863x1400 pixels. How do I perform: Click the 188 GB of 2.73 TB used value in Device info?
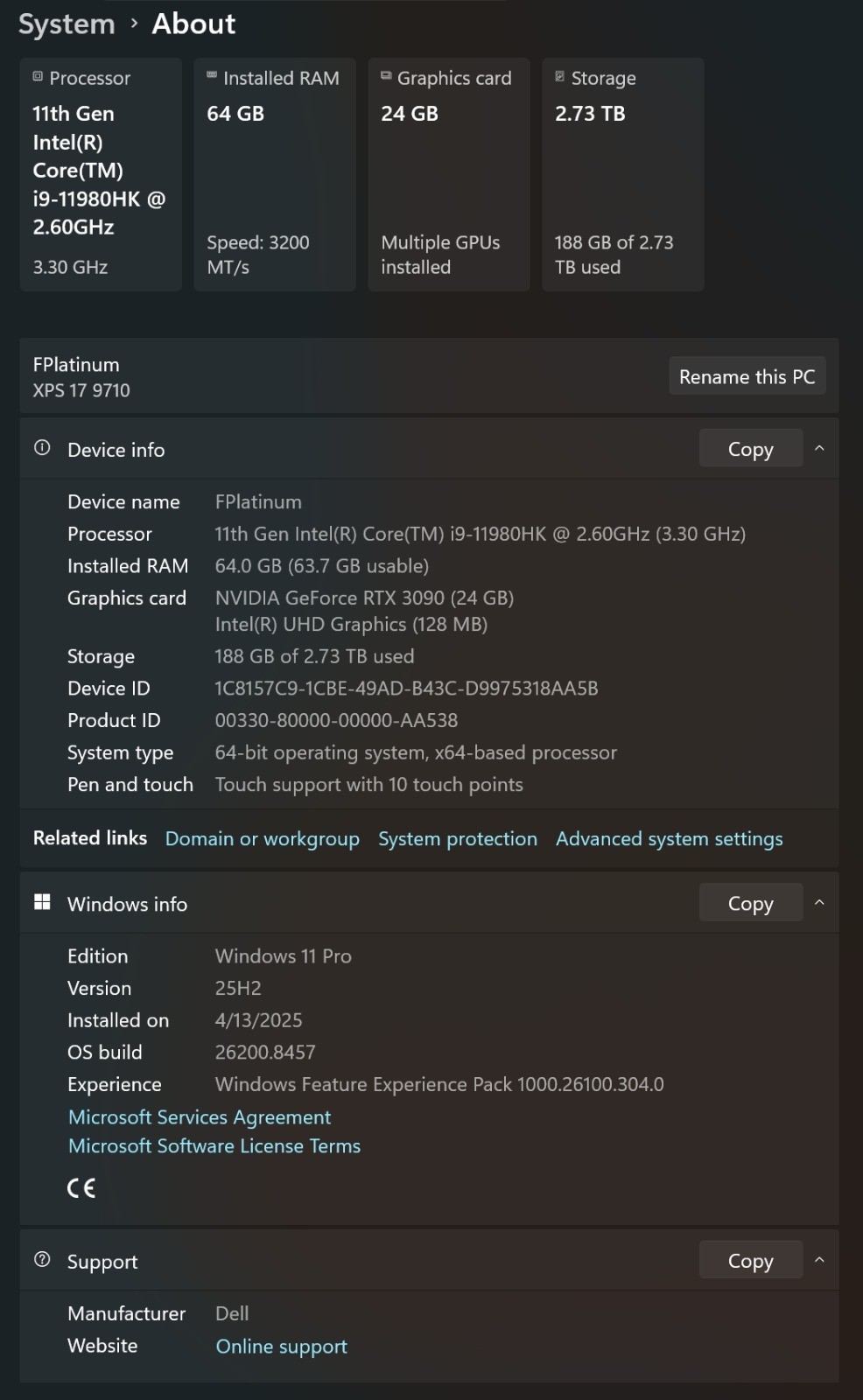(315, 655)
